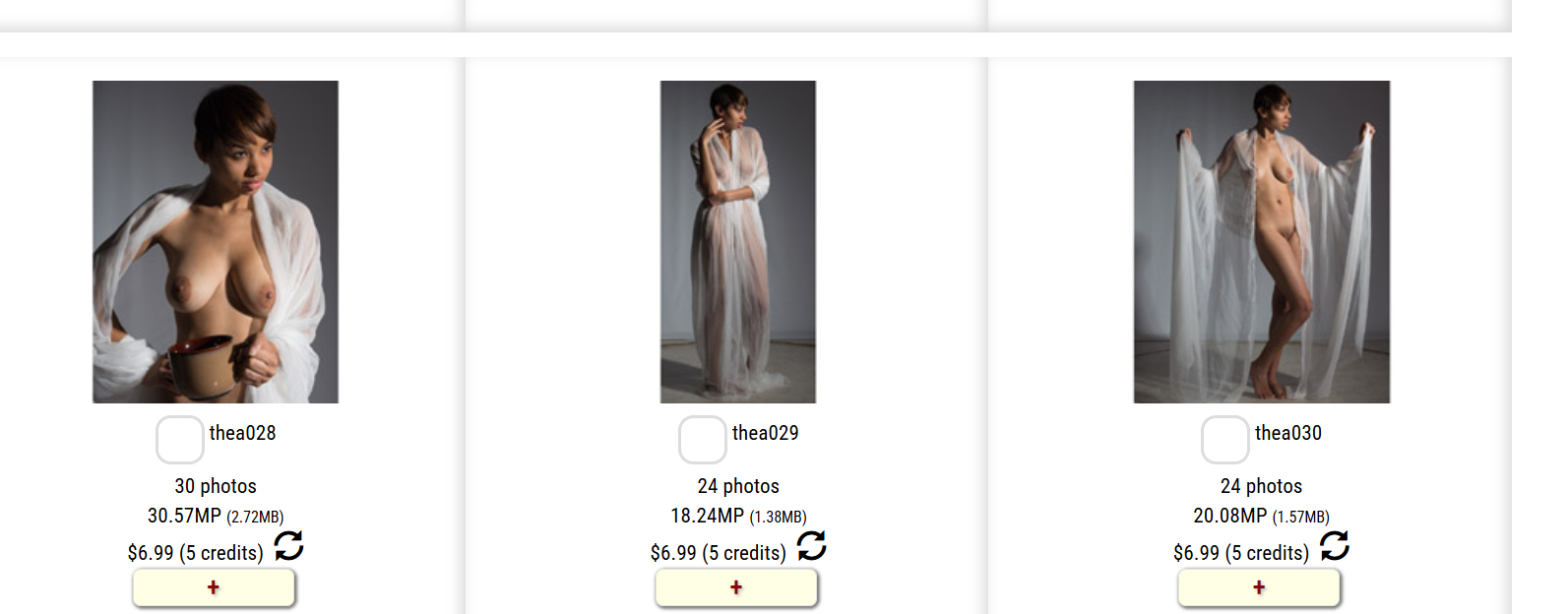This screenshot has width=1568, height=614.
Task: Click the 30.57MP size text
Action: (185, 516)
